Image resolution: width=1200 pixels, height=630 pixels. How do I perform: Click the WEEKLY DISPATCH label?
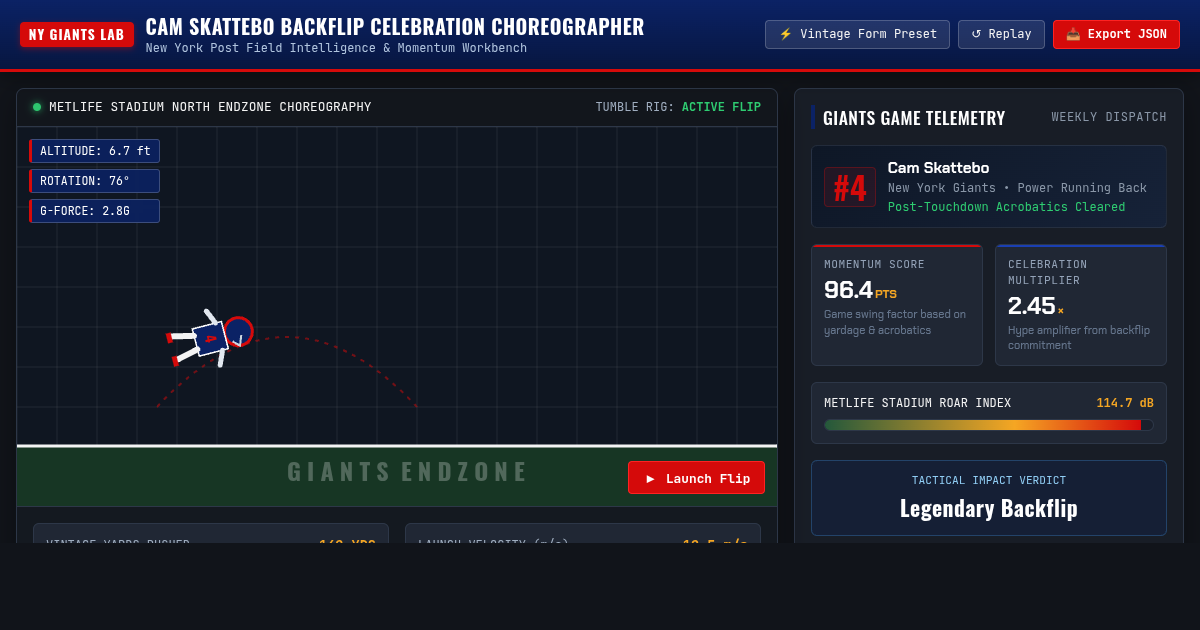tap(1109, 117)
